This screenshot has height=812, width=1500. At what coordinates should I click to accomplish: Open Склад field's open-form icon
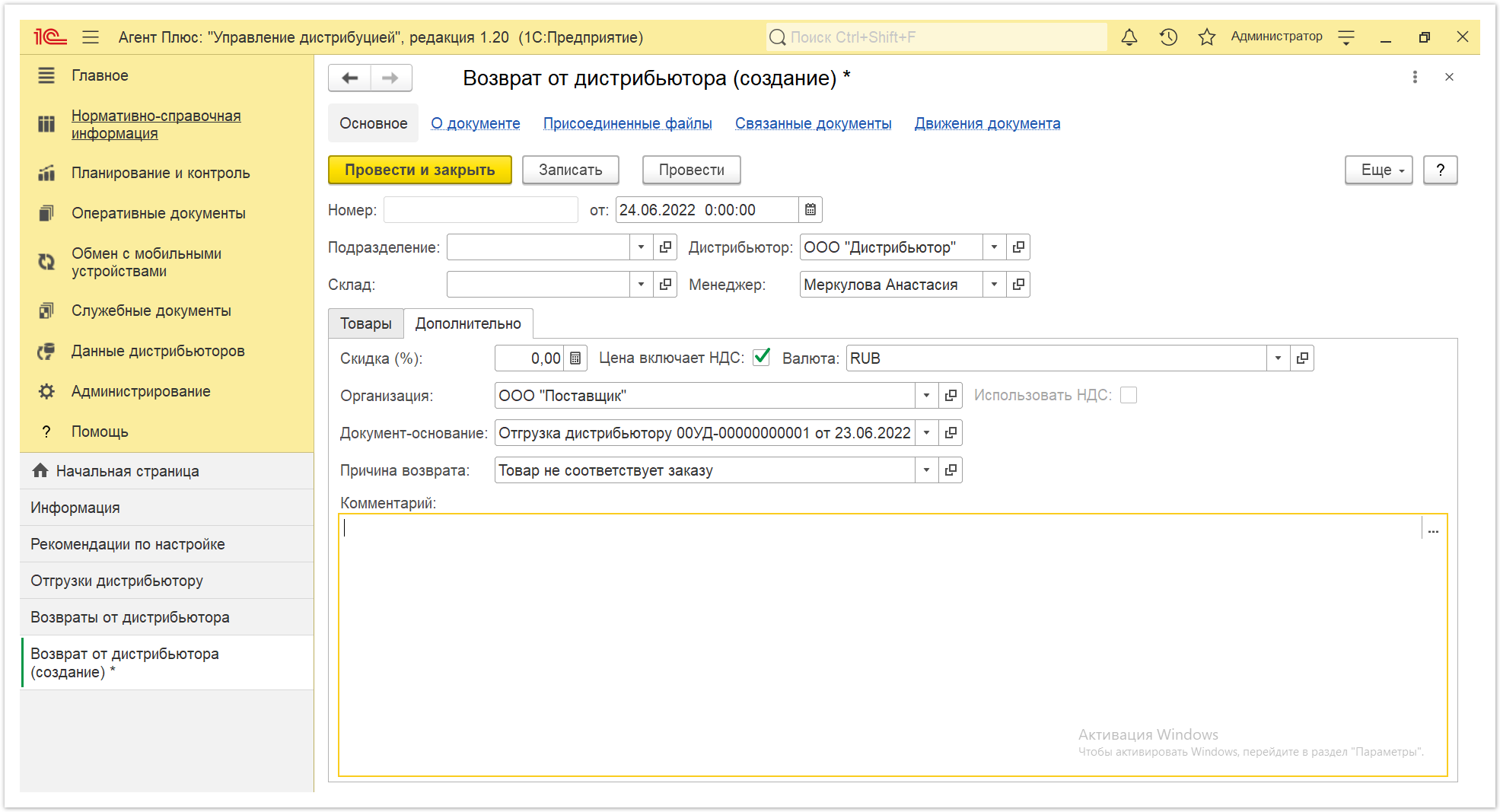(665, 285)
